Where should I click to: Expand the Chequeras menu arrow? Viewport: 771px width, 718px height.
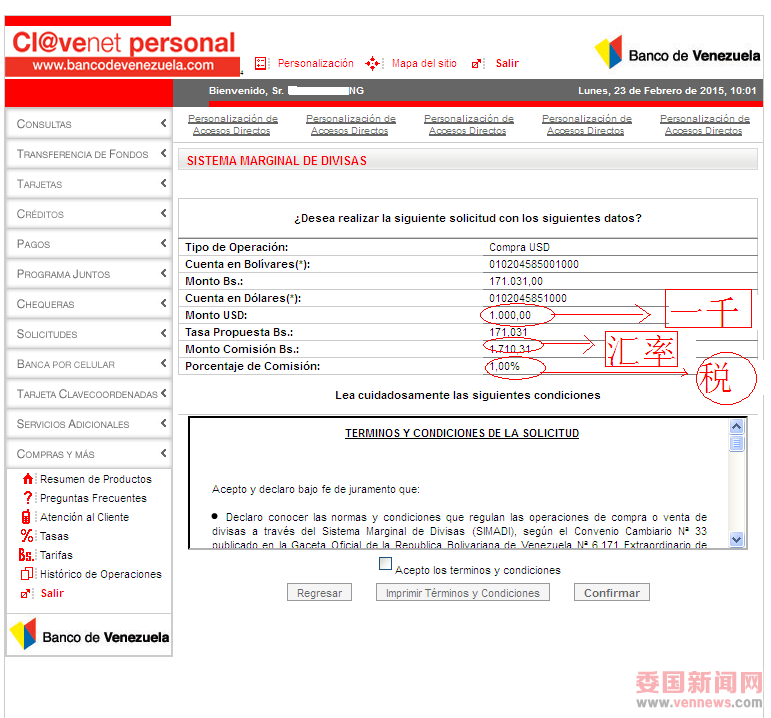click(163, 303)
